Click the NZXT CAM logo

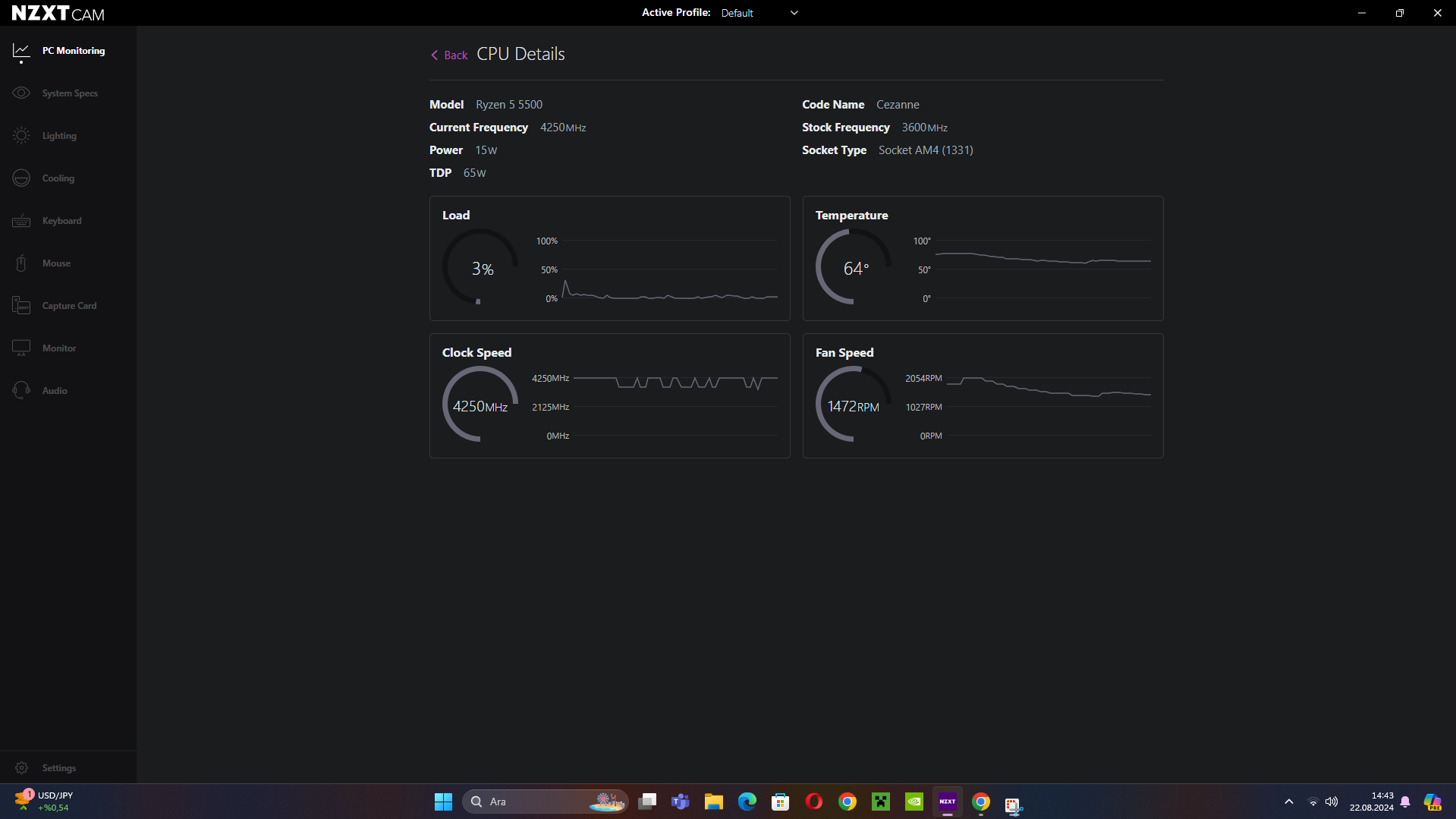(58, 14)
